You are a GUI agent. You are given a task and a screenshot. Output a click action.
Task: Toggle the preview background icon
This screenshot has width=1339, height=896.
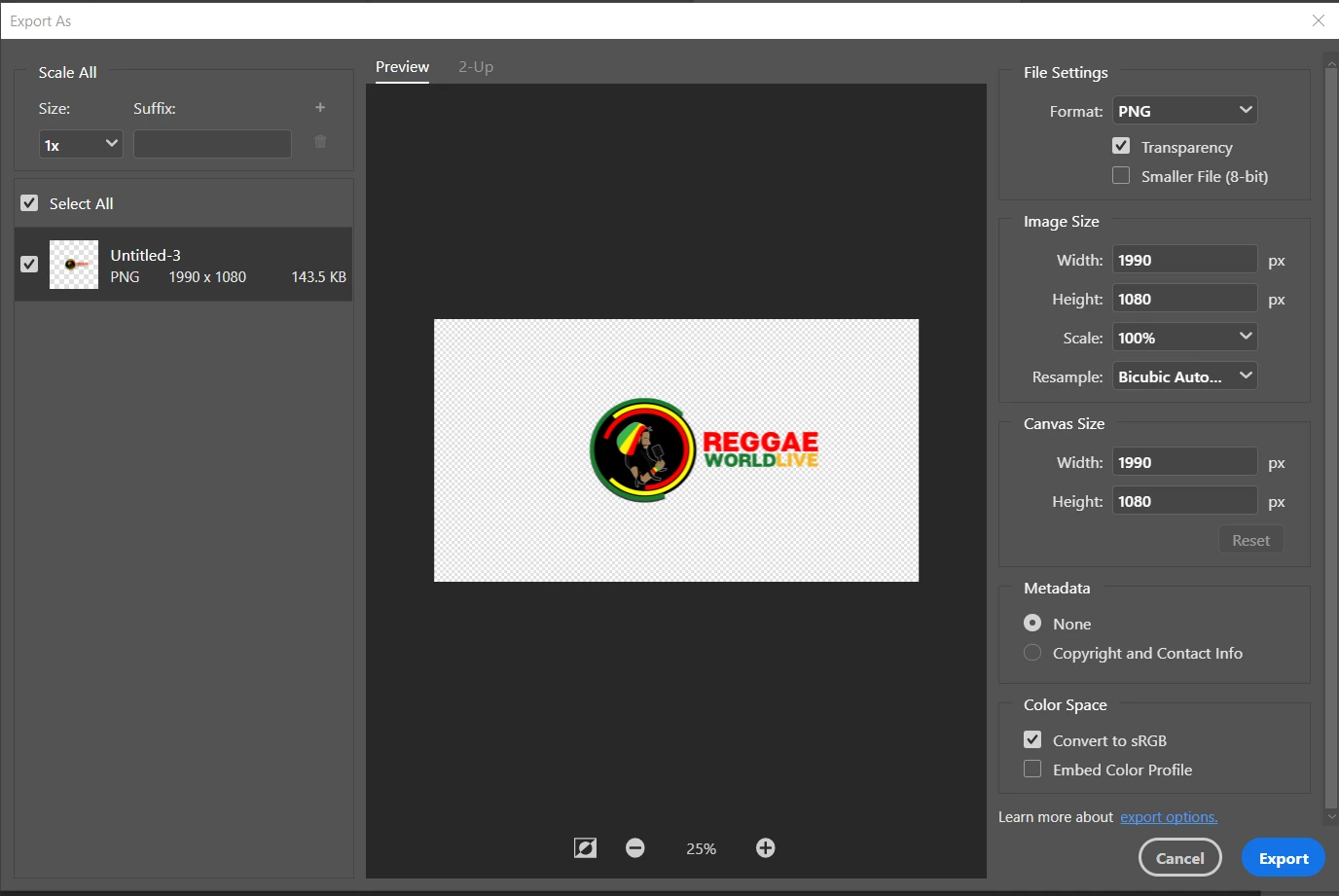[585, 848]
